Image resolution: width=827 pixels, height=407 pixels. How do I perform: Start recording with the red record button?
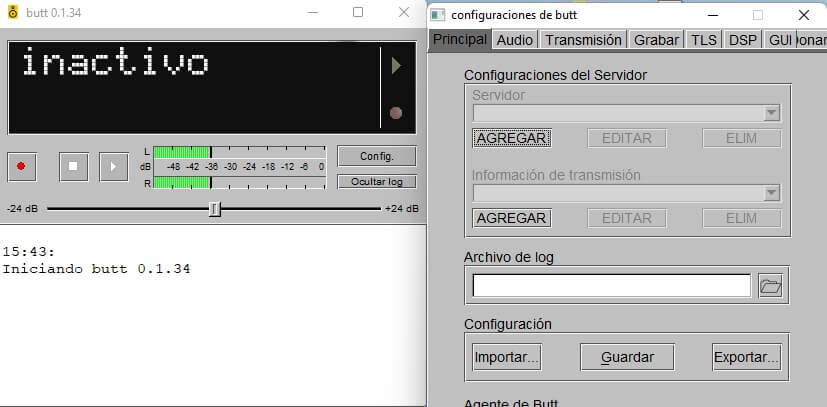[22, 167]
